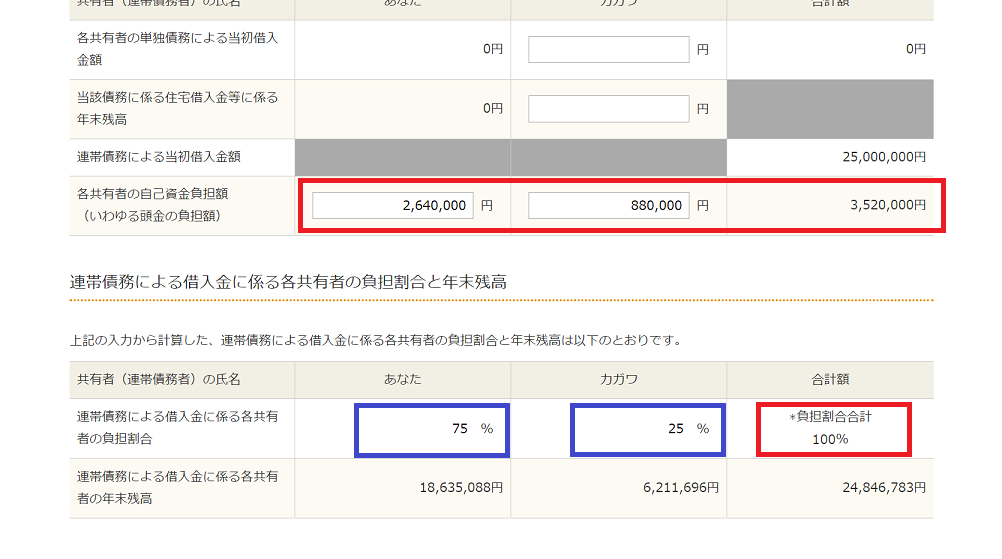This screenshot has height=559, width=1002.
Task: Click the 連帯債務による借入金に係る各共有者の負担割合と年末残高 heading
Action: tap(288, 282)
